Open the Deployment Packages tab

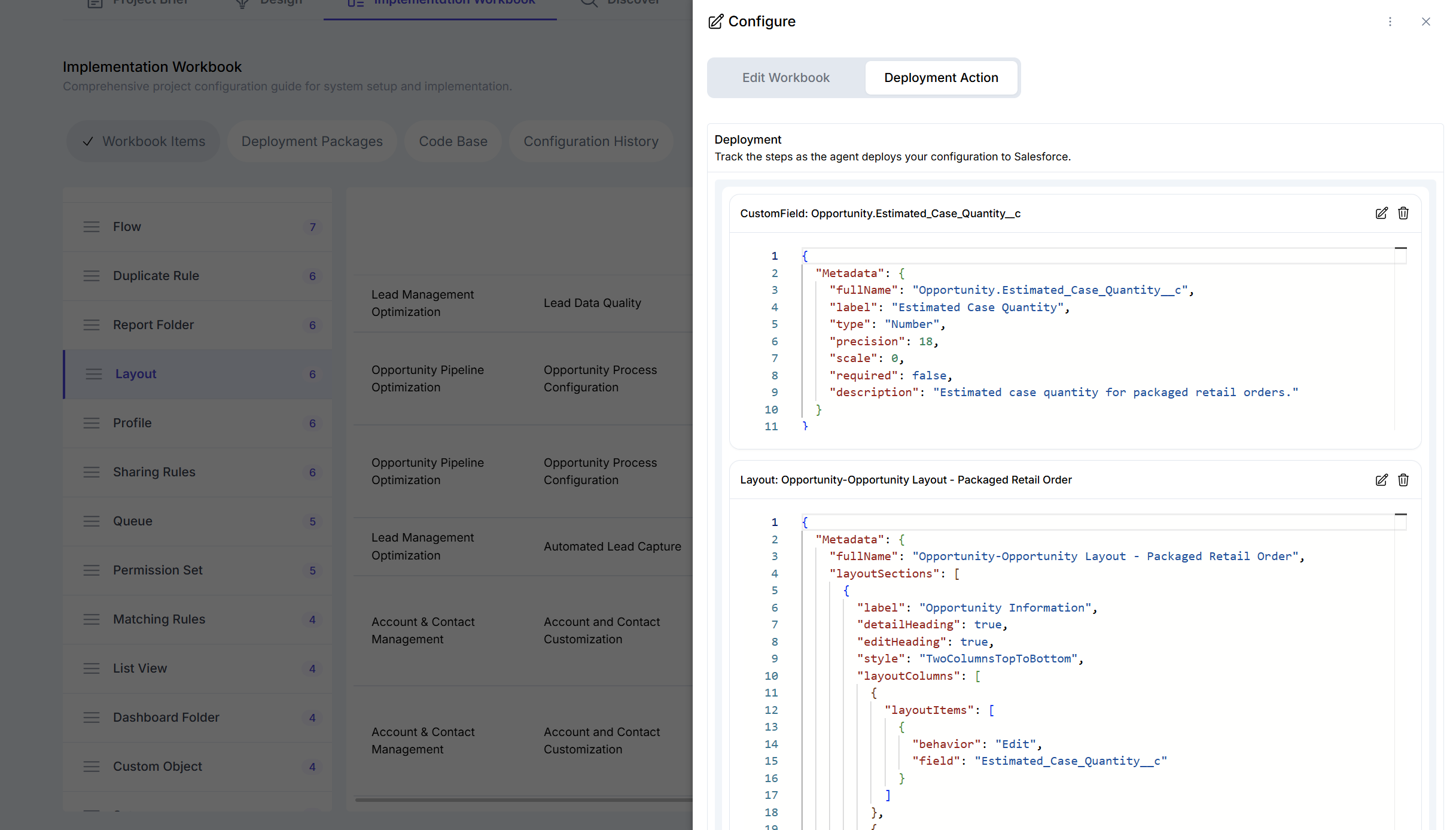tap(312, 141)
